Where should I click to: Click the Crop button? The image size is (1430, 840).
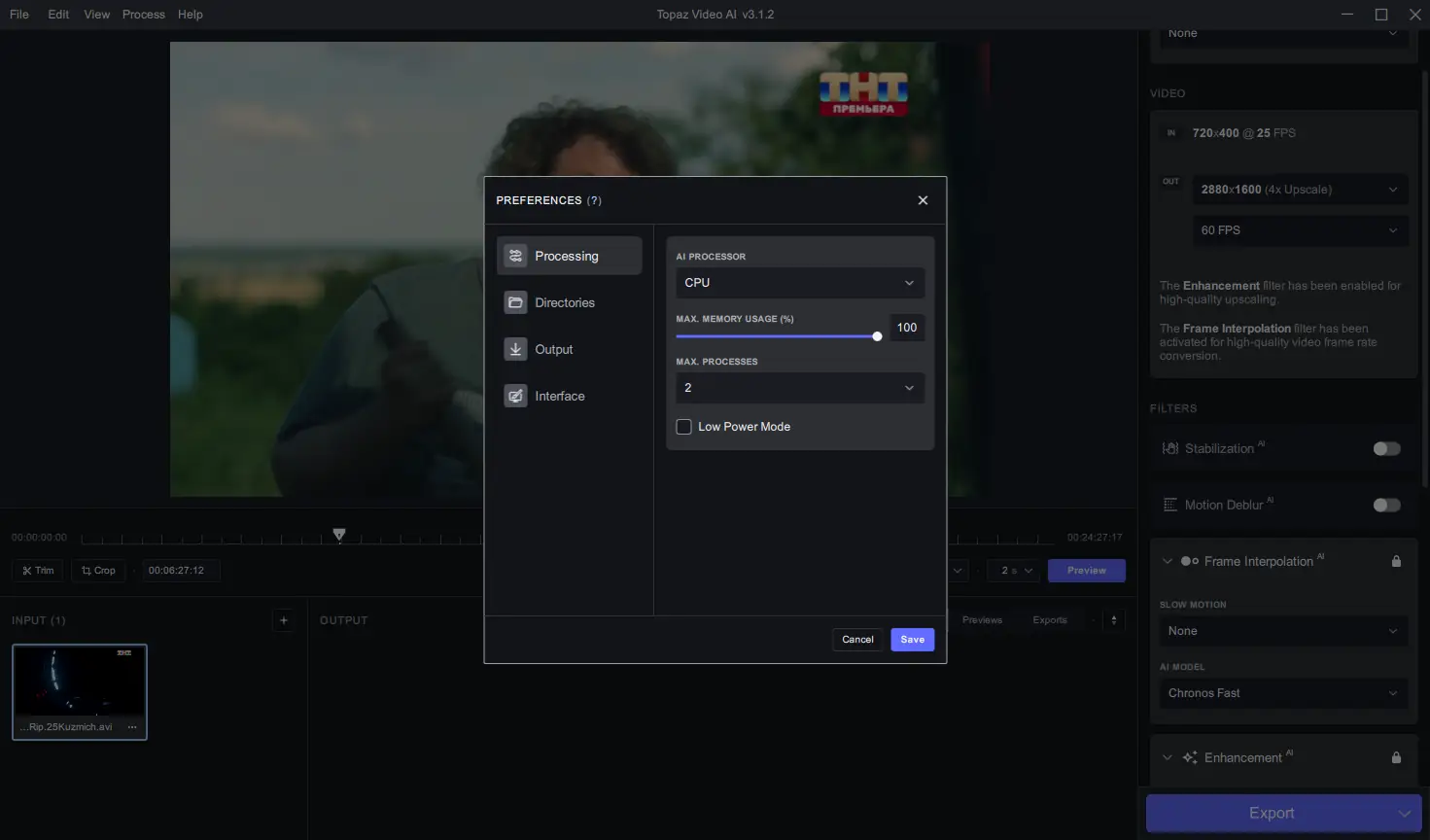click(x=98, y=571)
